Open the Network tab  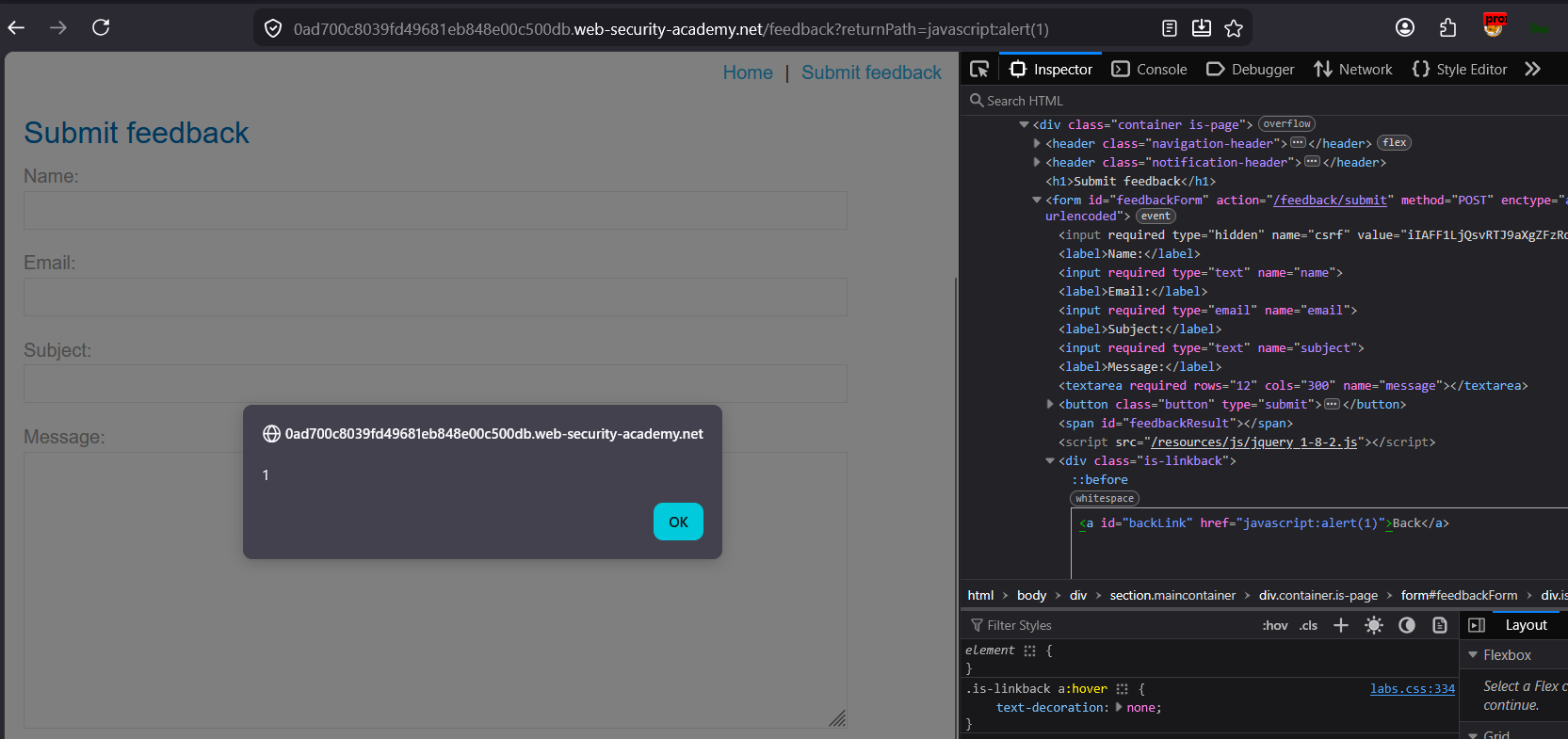pyautogui.click(x=1353, y=69)
